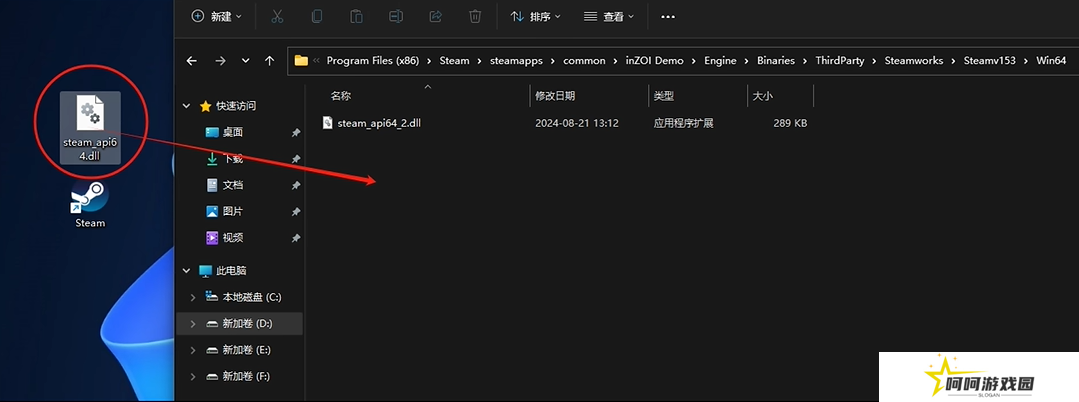1079x402 pixels.
Task: Click the Paste clipboard icon
Action: [x=356, y=16]
